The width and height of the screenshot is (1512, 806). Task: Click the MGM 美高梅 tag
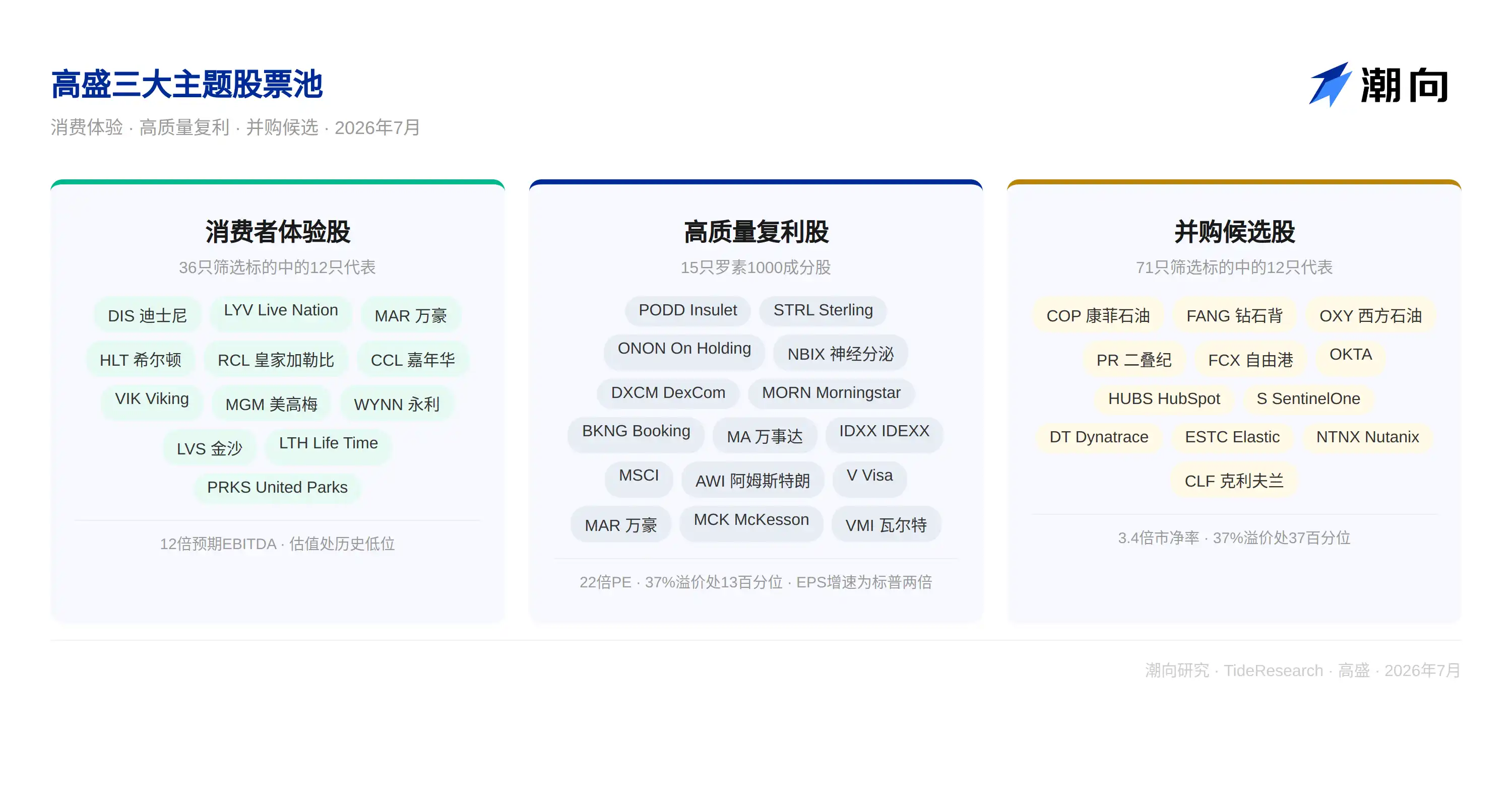coord(271,404)
